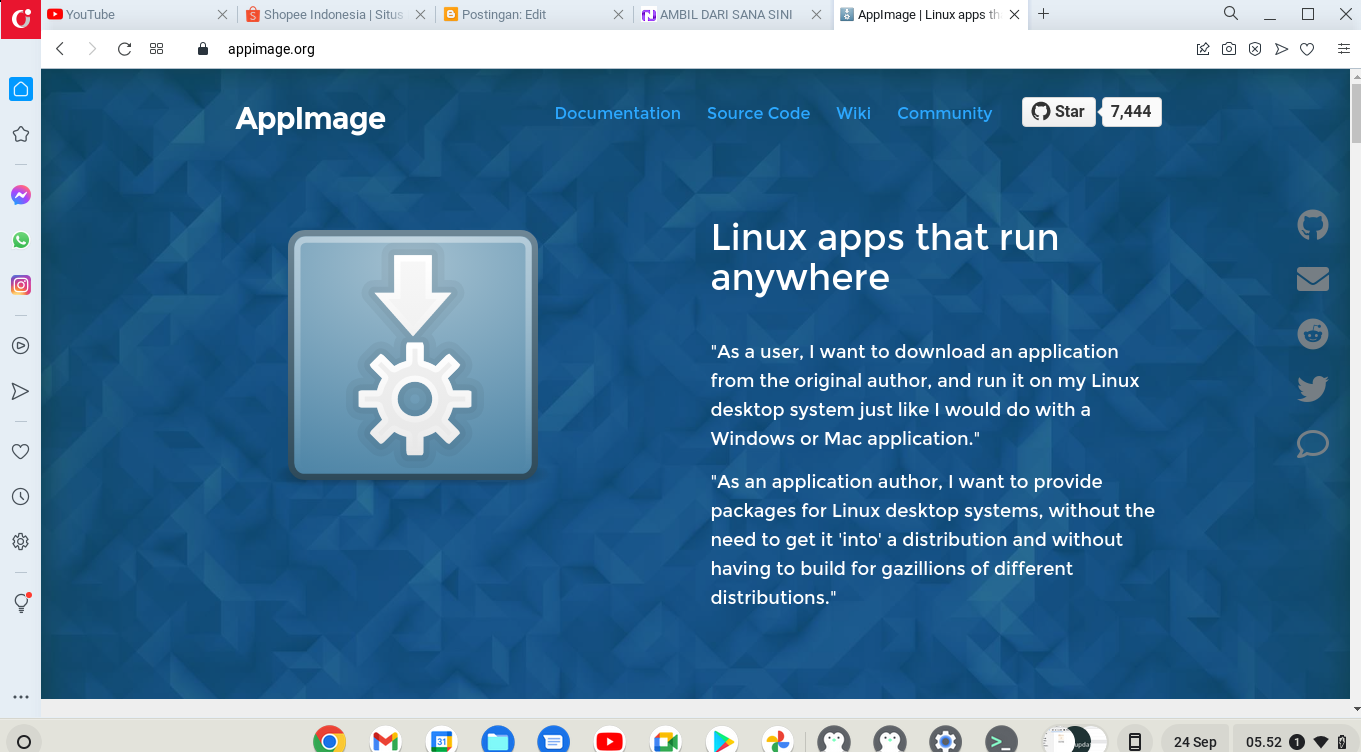Click the AppImage gear download logo

tap(413, 355)
